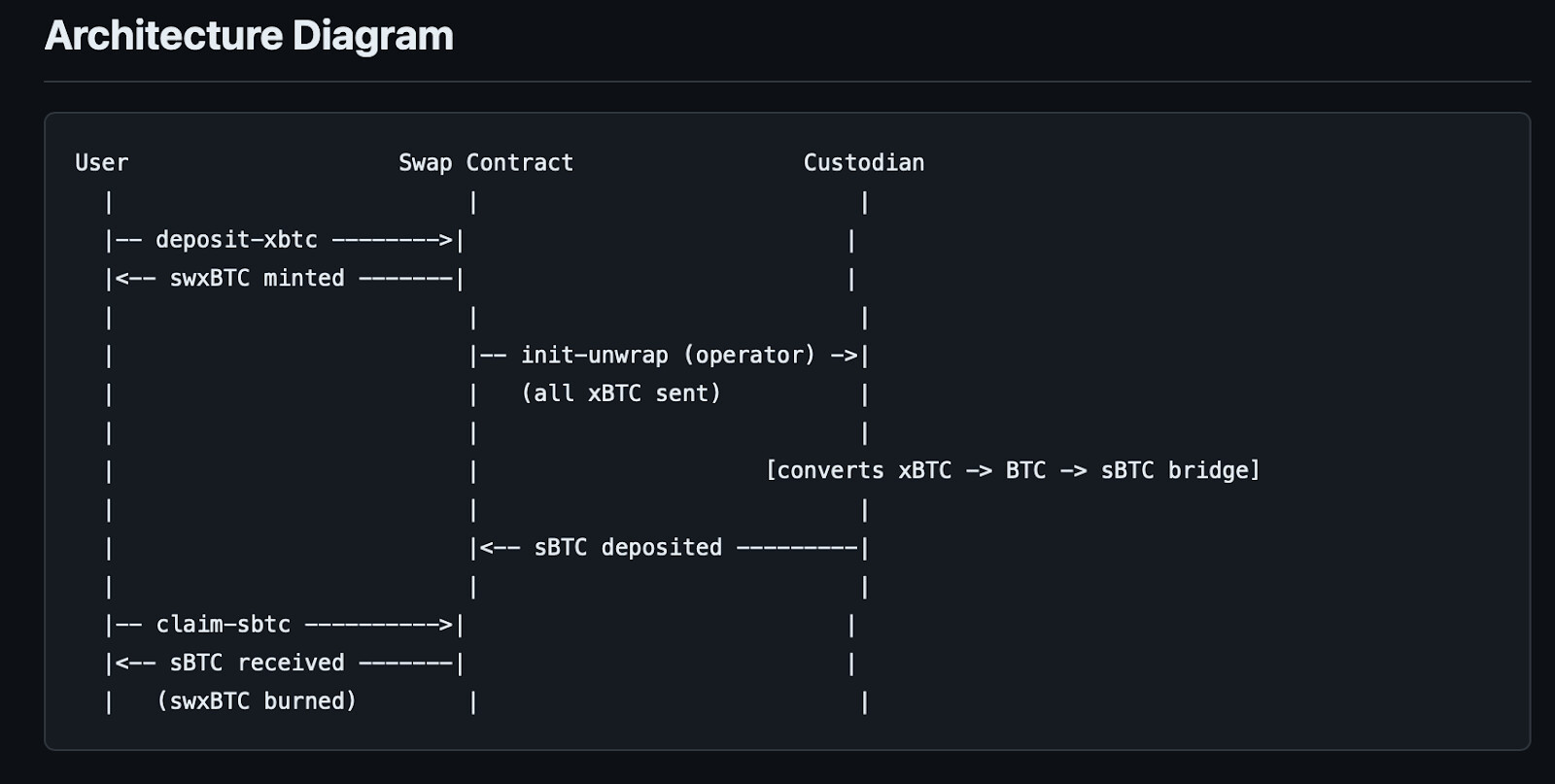Viewport: 1555px width, 784px height.
Task: Select the init-unwrap call text
Action: coord(594,356)
